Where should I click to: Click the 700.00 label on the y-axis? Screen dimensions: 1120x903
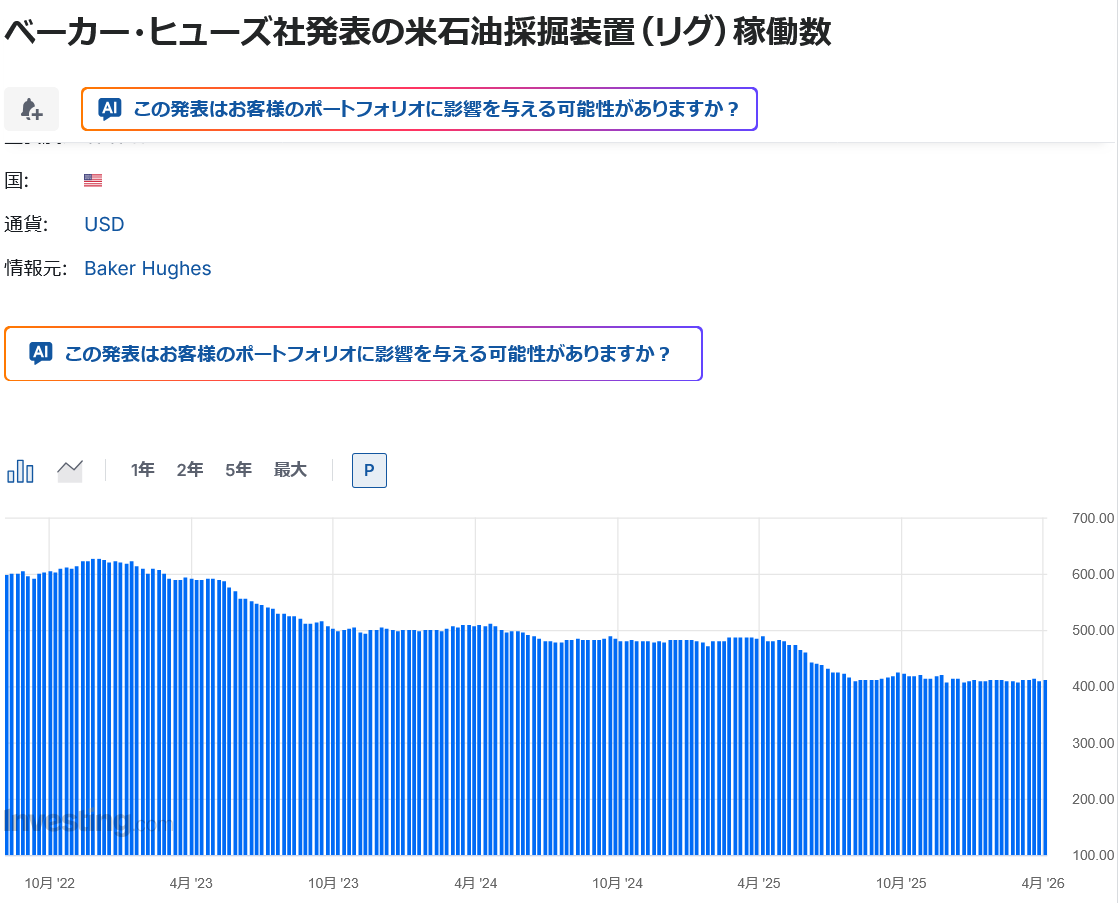[1092, 518]
